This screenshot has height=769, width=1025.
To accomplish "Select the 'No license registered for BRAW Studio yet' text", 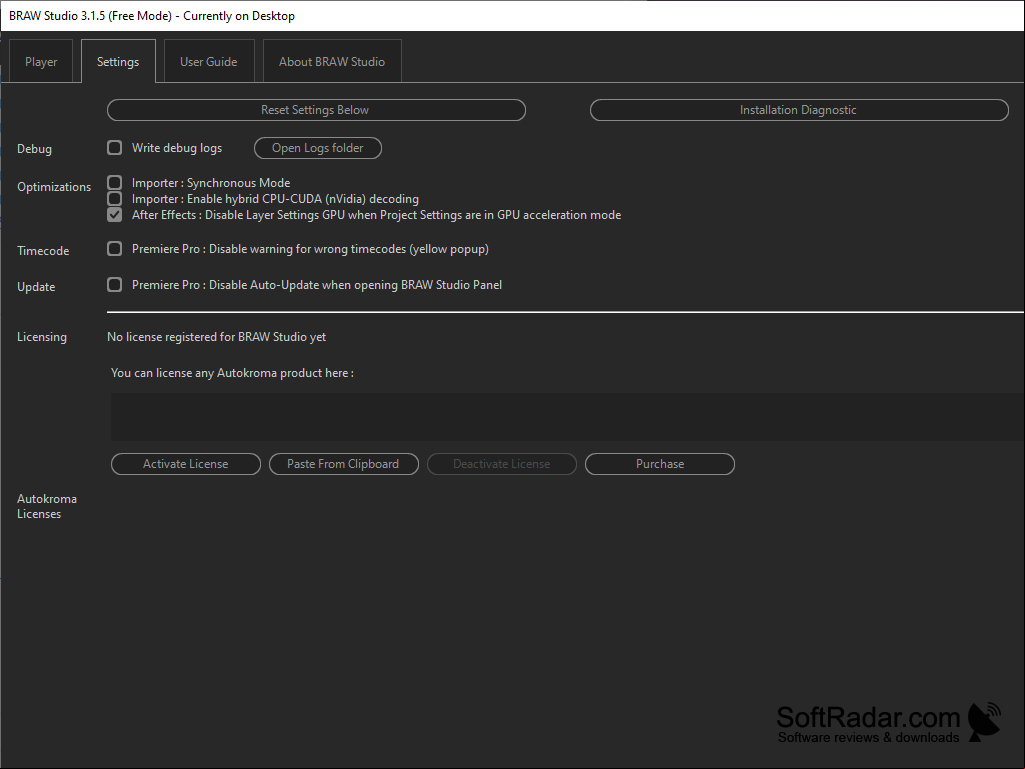I will pos(216,337).
